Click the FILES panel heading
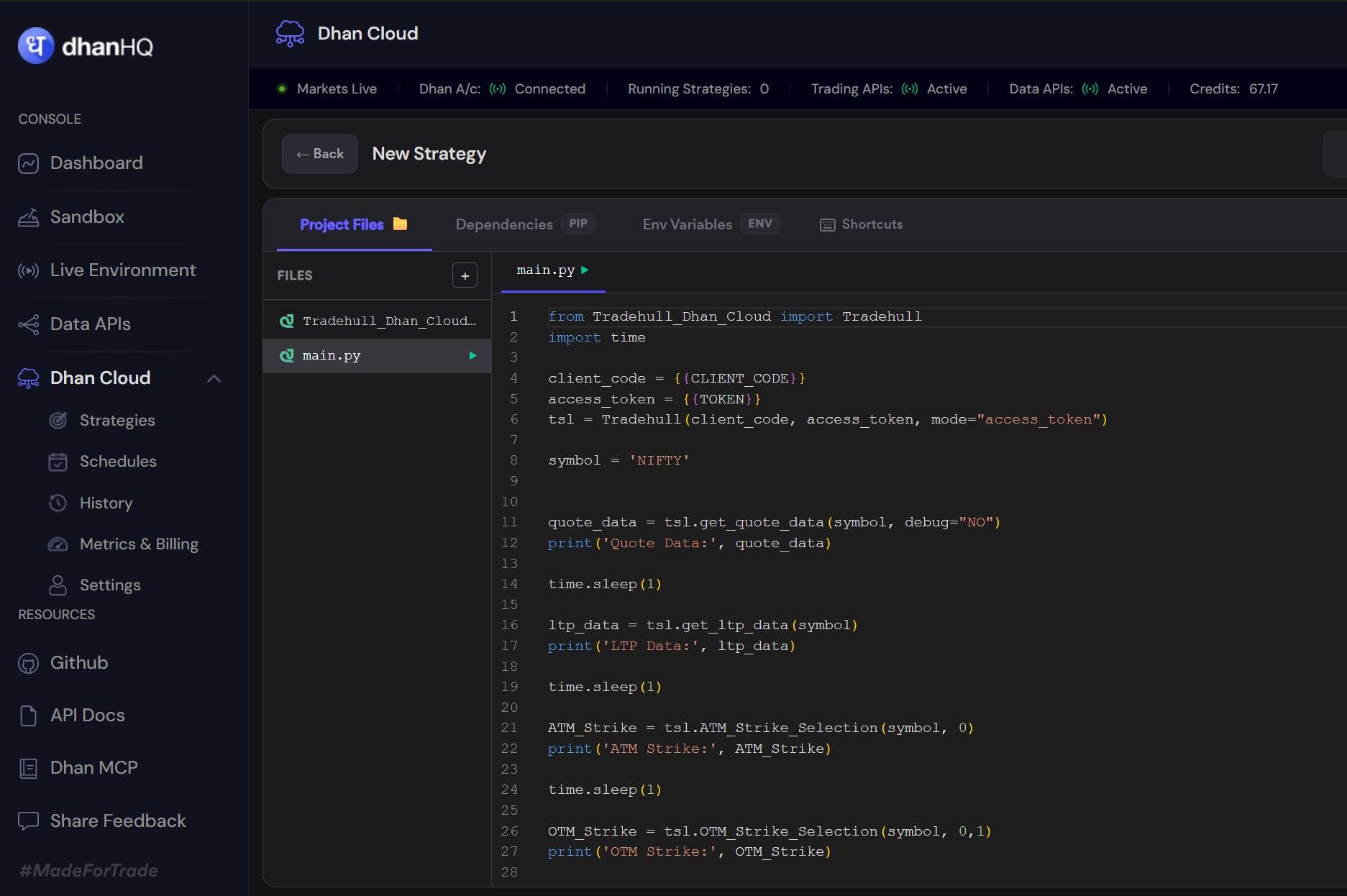This screenshot has width=1347, height=896. (295, 275)
